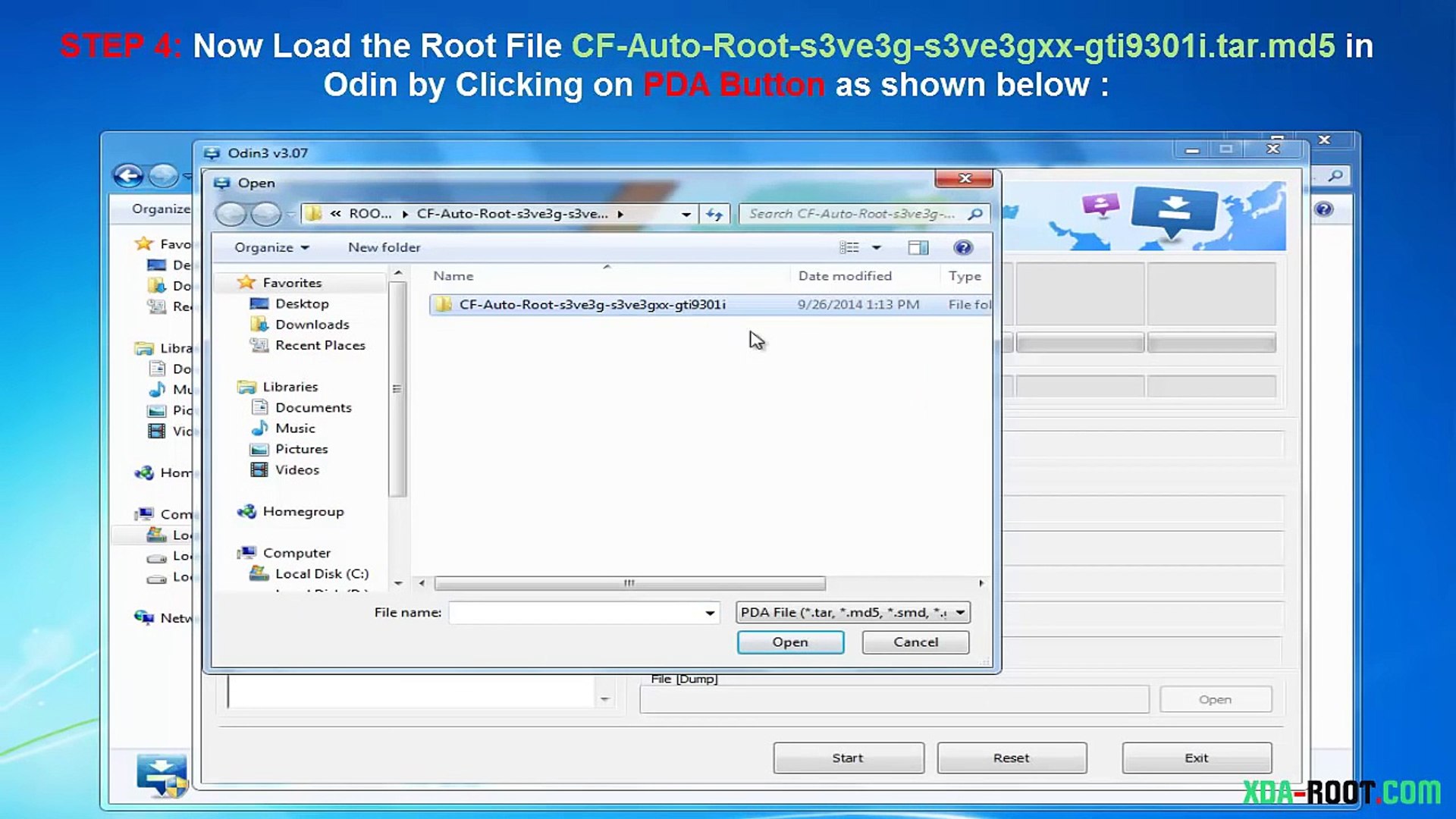Expand the File name history dropdown

(710, 613)
